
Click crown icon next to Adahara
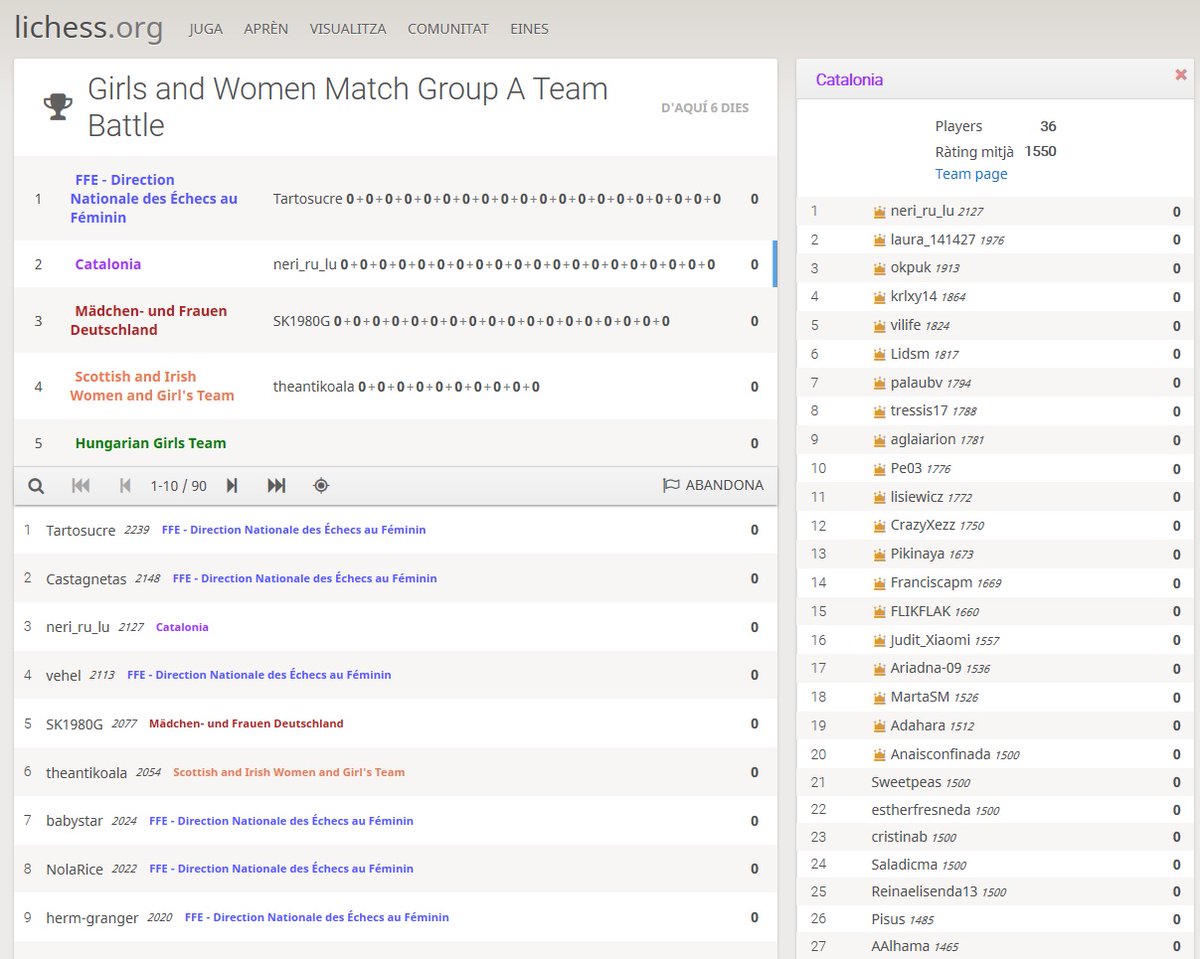coord(880,726)
